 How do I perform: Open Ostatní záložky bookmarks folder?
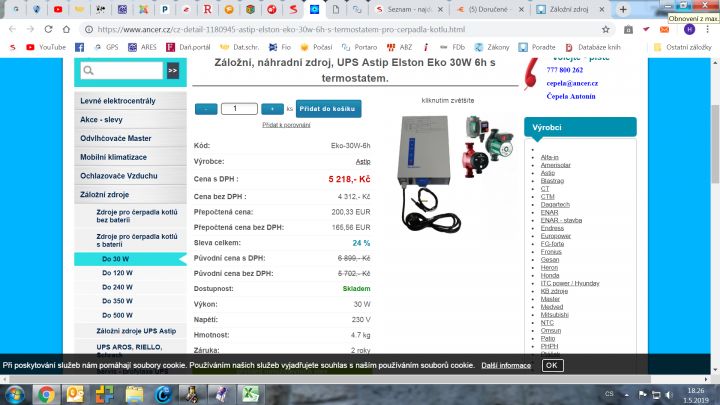[682, 47]
